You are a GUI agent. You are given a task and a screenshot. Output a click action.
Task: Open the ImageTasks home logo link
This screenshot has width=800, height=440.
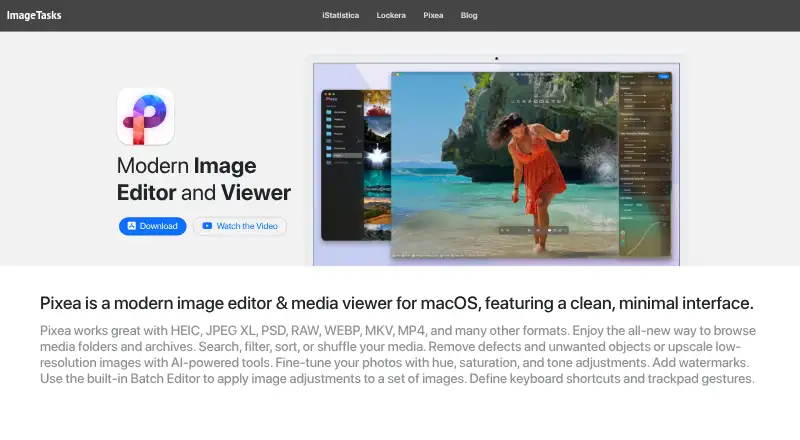point(34,15)
